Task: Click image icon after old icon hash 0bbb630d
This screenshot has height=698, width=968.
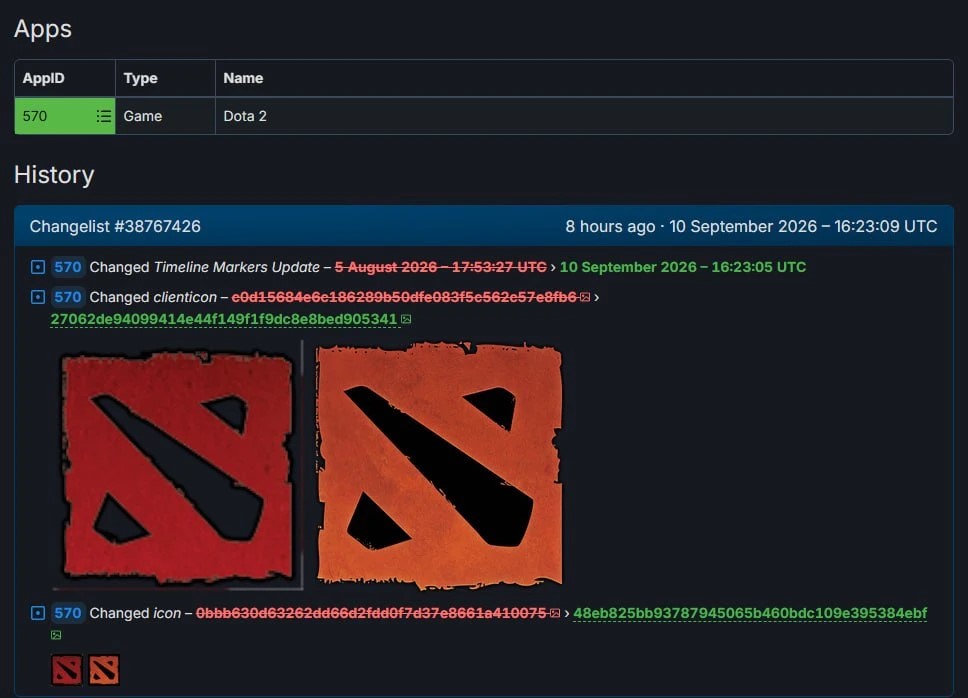Action: point(555,614)
